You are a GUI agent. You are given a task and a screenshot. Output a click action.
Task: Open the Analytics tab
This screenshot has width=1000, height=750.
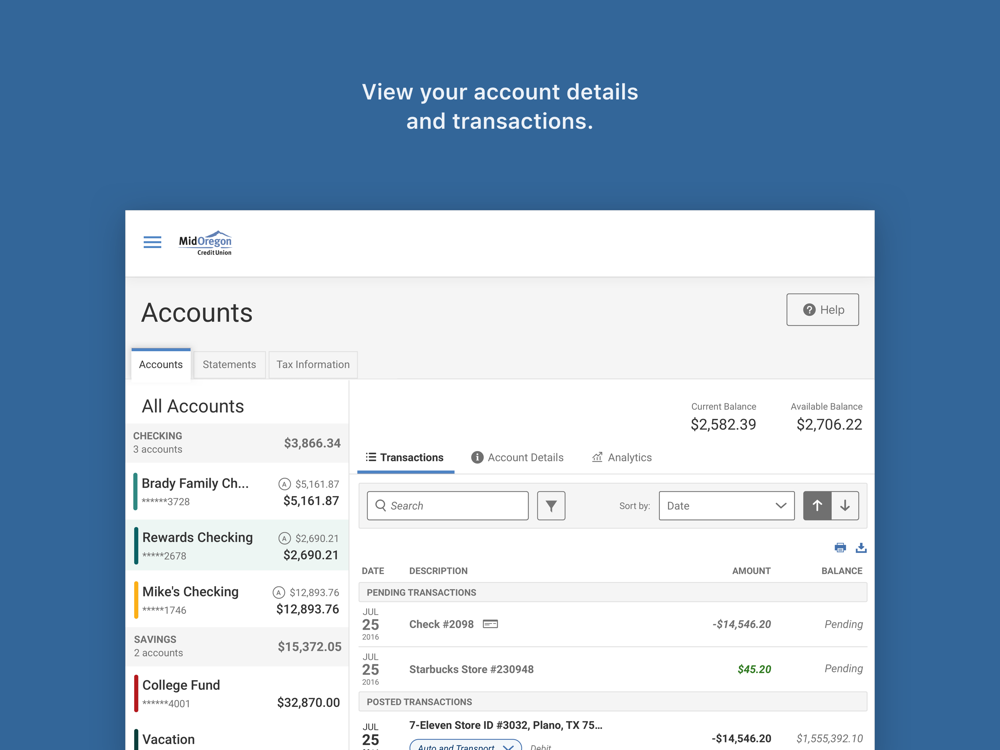[621, 458]
